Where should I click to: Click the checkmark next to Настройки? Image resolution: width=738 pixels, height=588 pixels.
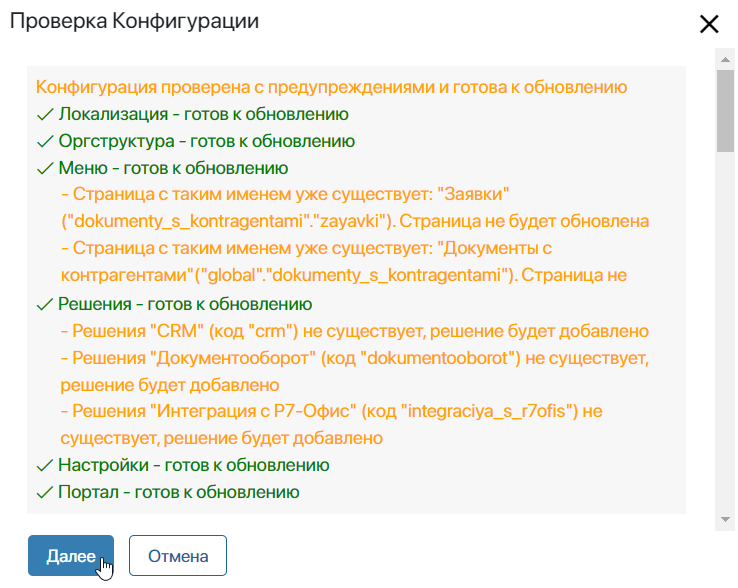(x=45, y=466)
